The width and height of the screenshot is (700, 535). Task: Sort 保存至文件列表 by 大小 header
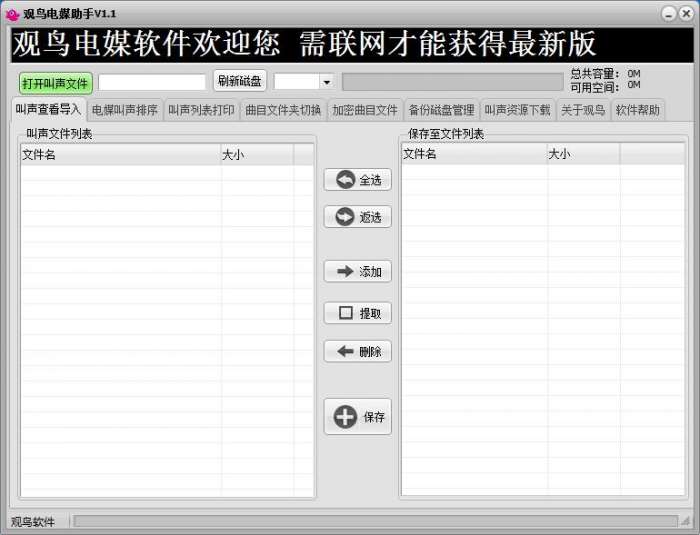click(583, 154)
